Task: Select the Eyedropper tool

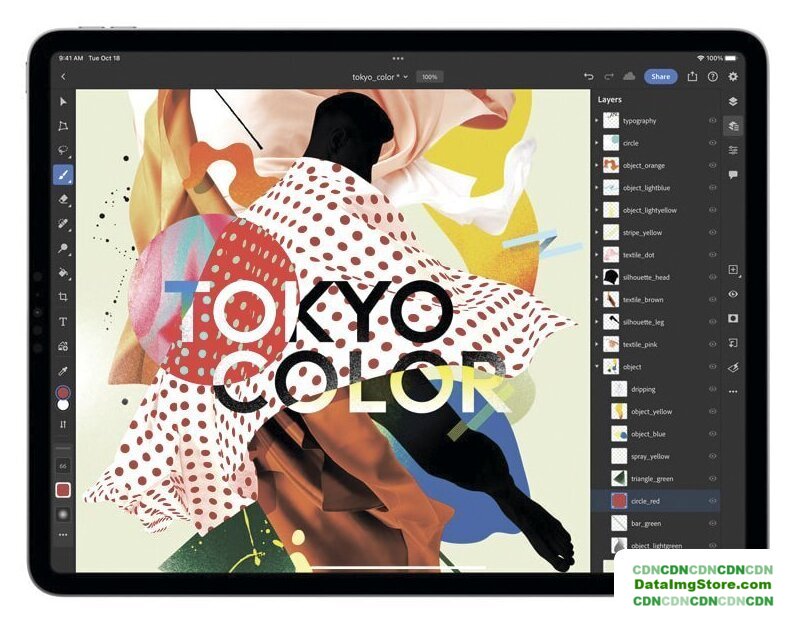Action: tap(63, 371)
